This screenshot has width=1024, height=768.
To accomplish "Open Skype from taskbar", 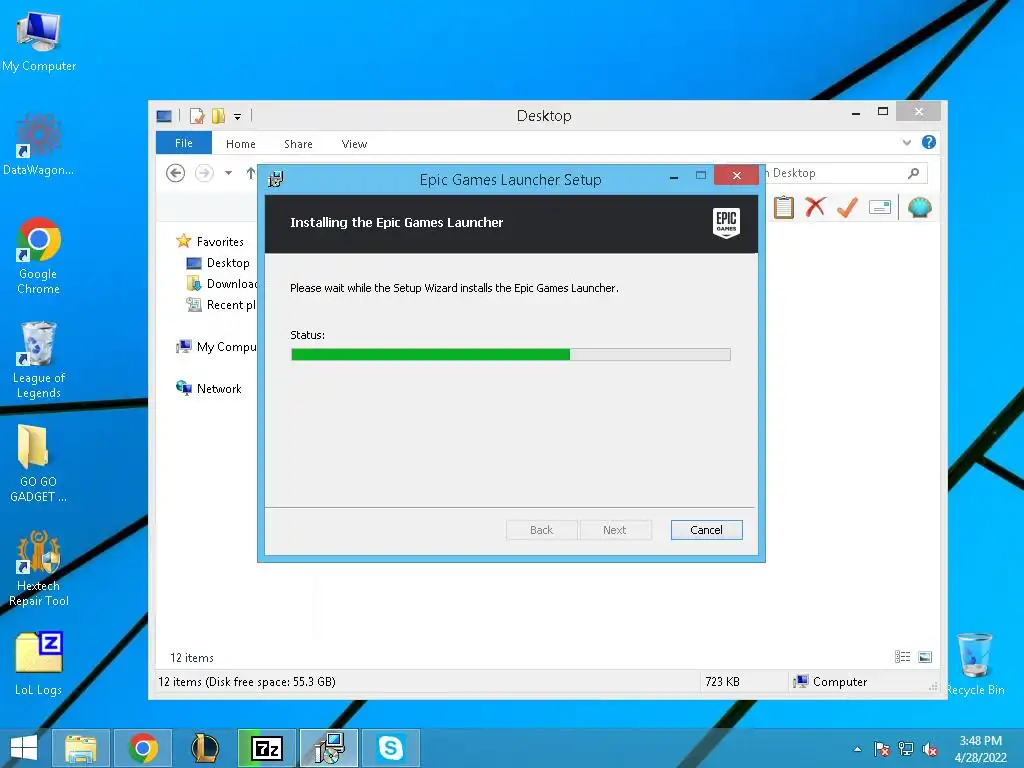I will (x=391, y=748).
